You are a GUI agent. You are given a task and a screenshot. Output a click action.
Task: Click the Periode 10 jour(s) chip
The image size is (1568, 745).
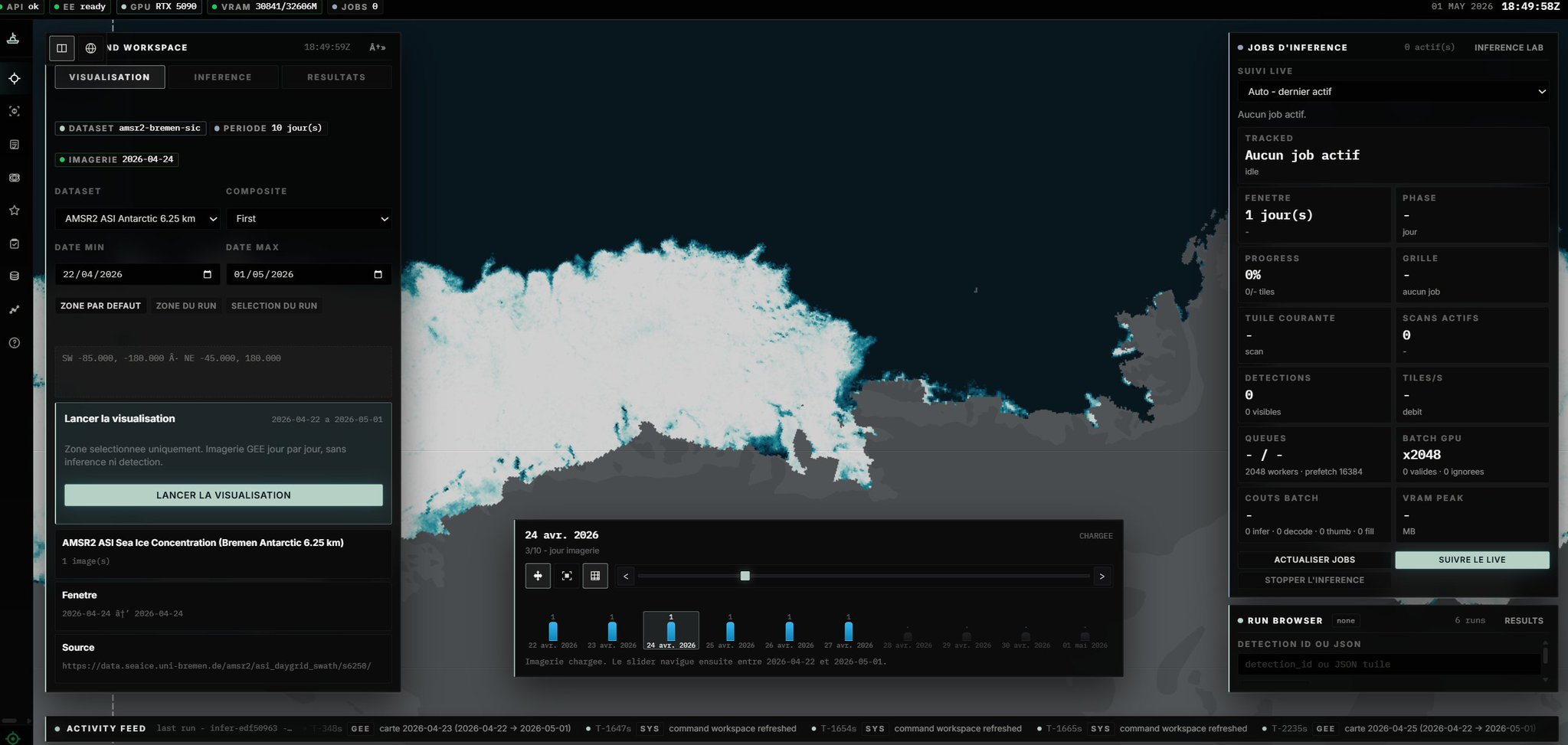(269, 128)
